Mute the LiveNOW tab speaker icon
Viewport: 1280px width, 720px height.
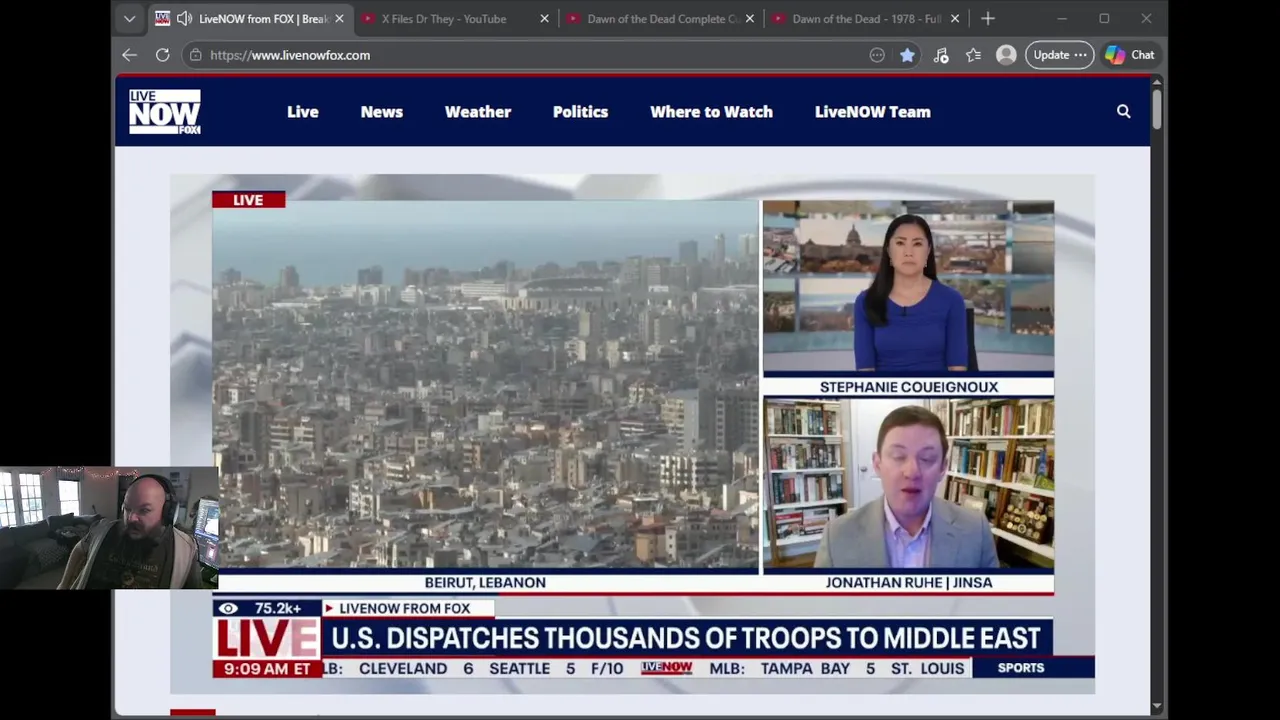(x=184, y=19)
